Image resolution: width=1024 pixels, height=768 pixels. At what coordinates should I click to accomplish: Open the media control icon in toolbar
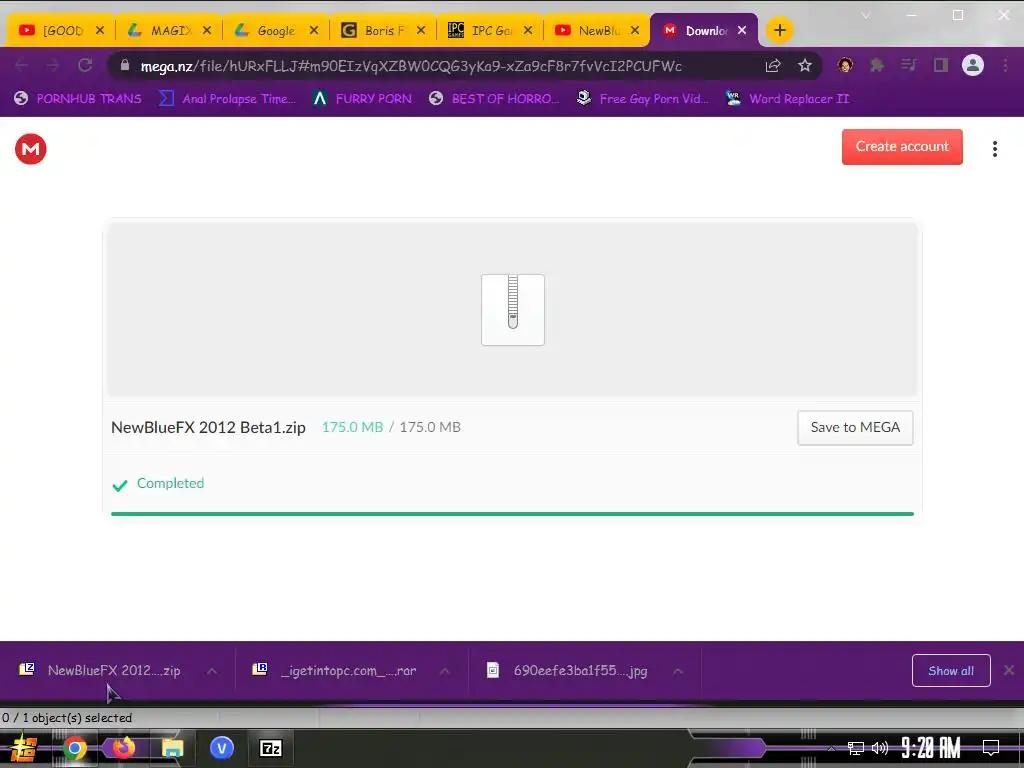[908, 65]
